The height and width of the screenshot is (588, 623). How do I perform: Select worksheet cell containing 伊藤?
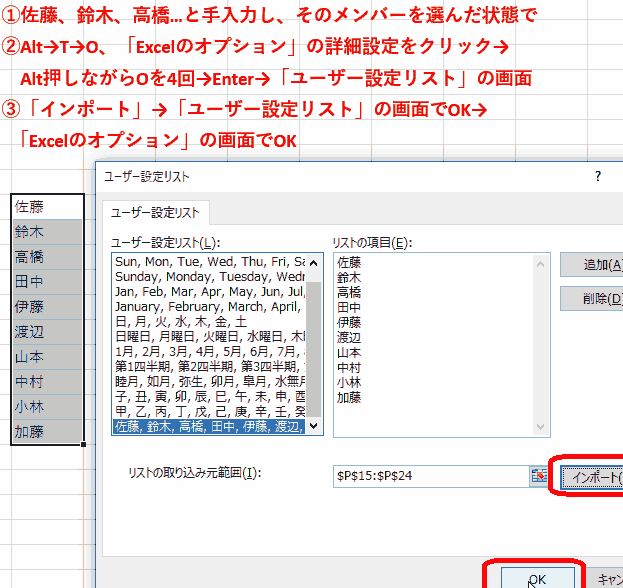[47, 307]
